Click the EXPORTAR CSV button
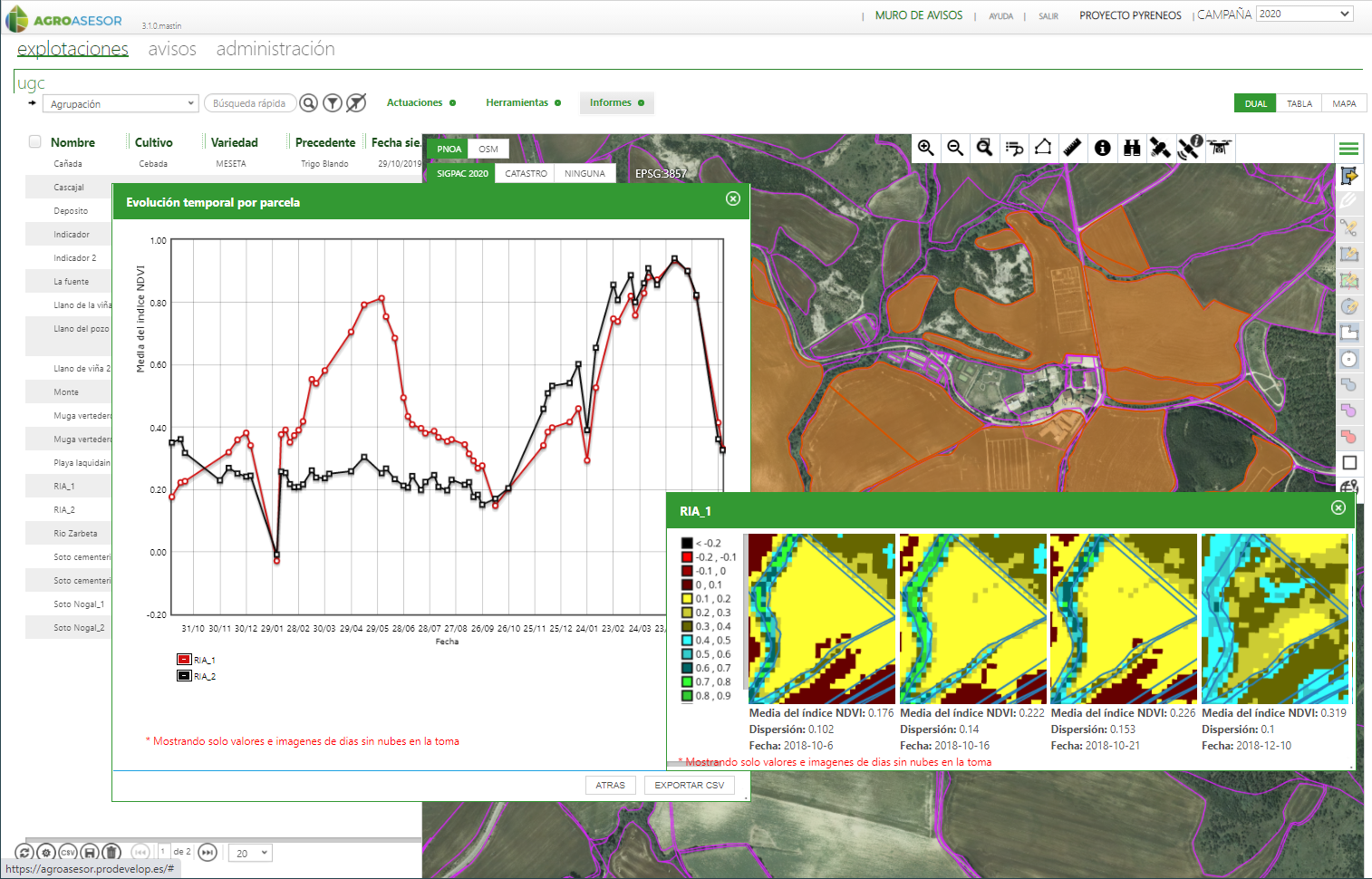 tap(689, 785)
